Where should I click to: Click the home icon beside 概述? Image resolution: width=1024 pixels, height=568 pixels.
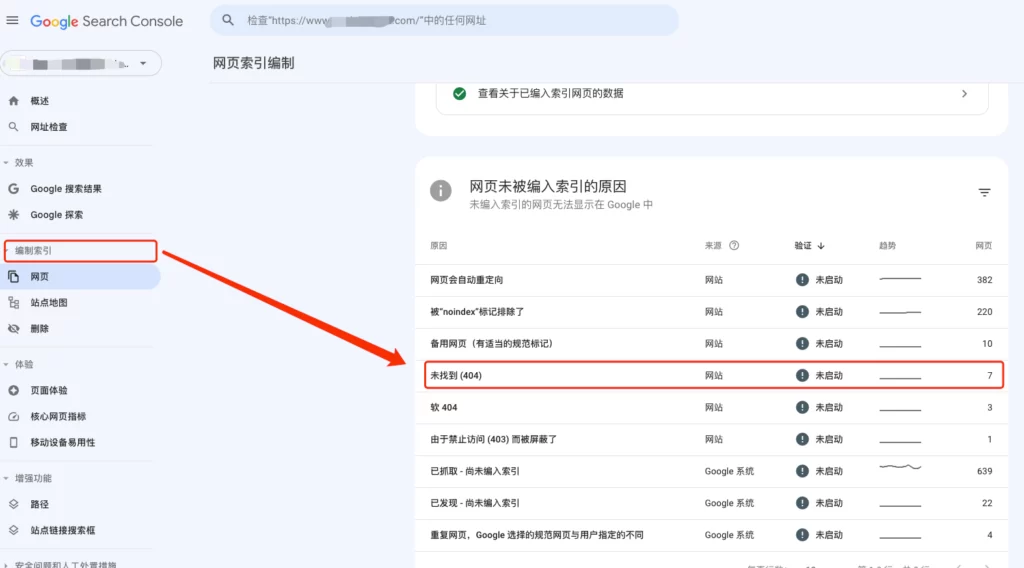(14, 101)
